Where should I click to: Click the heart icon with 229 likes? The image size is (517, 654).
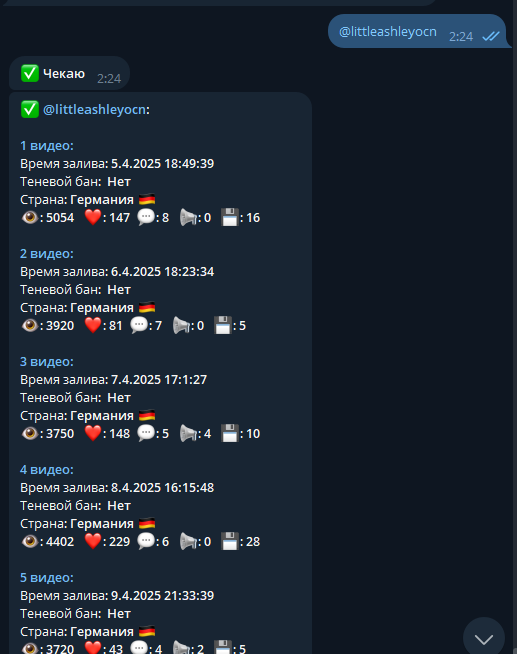93,541
